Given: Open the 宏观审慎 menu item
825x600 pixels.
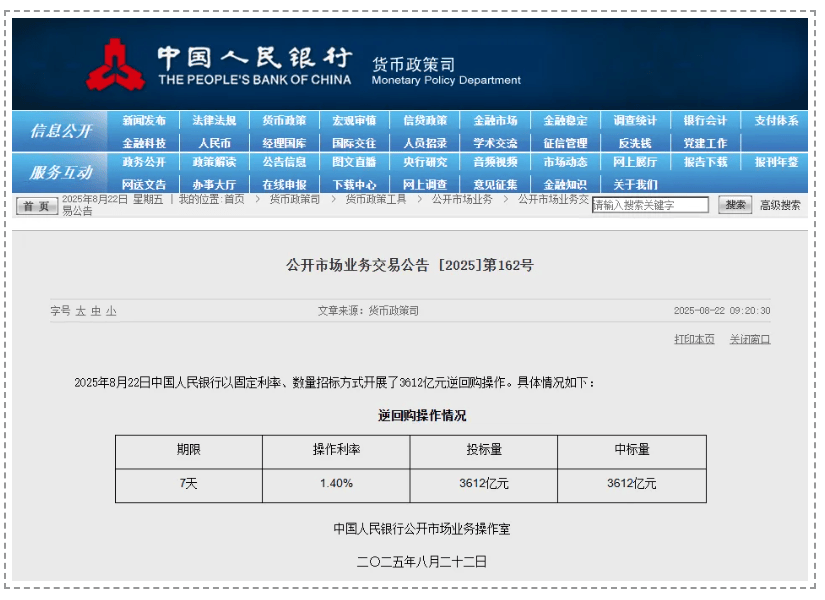Looking at the screenshot, I should point(354,121).
